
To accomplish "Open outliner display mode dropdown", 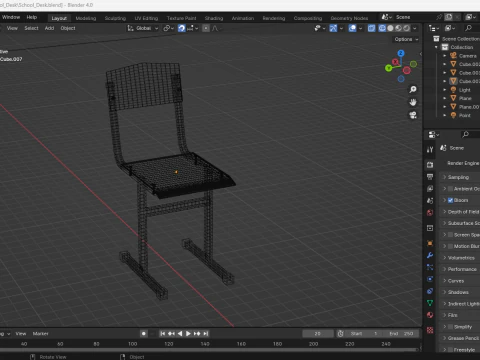I will tap(434, 28).
